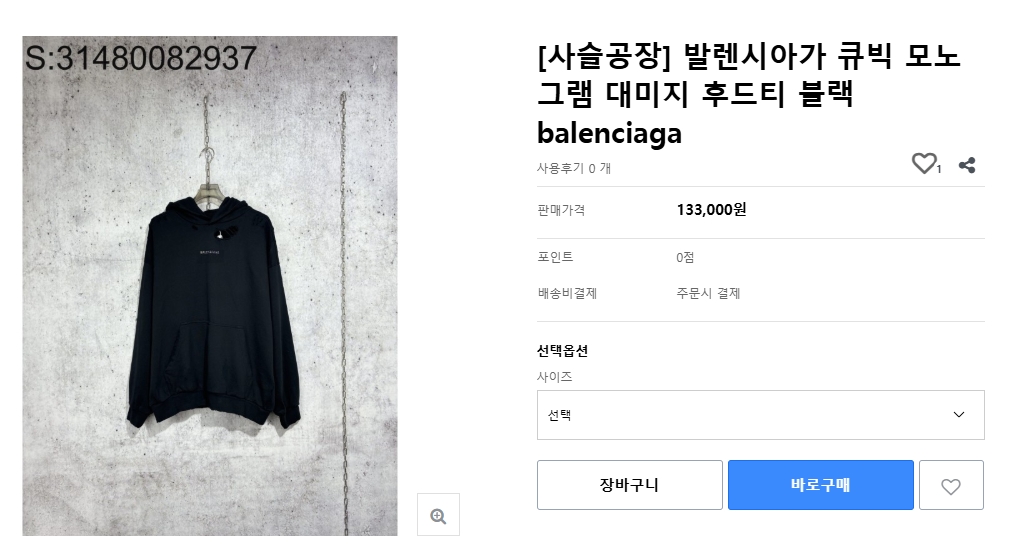
Task: Click the 사이즈 option label
Action: [555, 377]
